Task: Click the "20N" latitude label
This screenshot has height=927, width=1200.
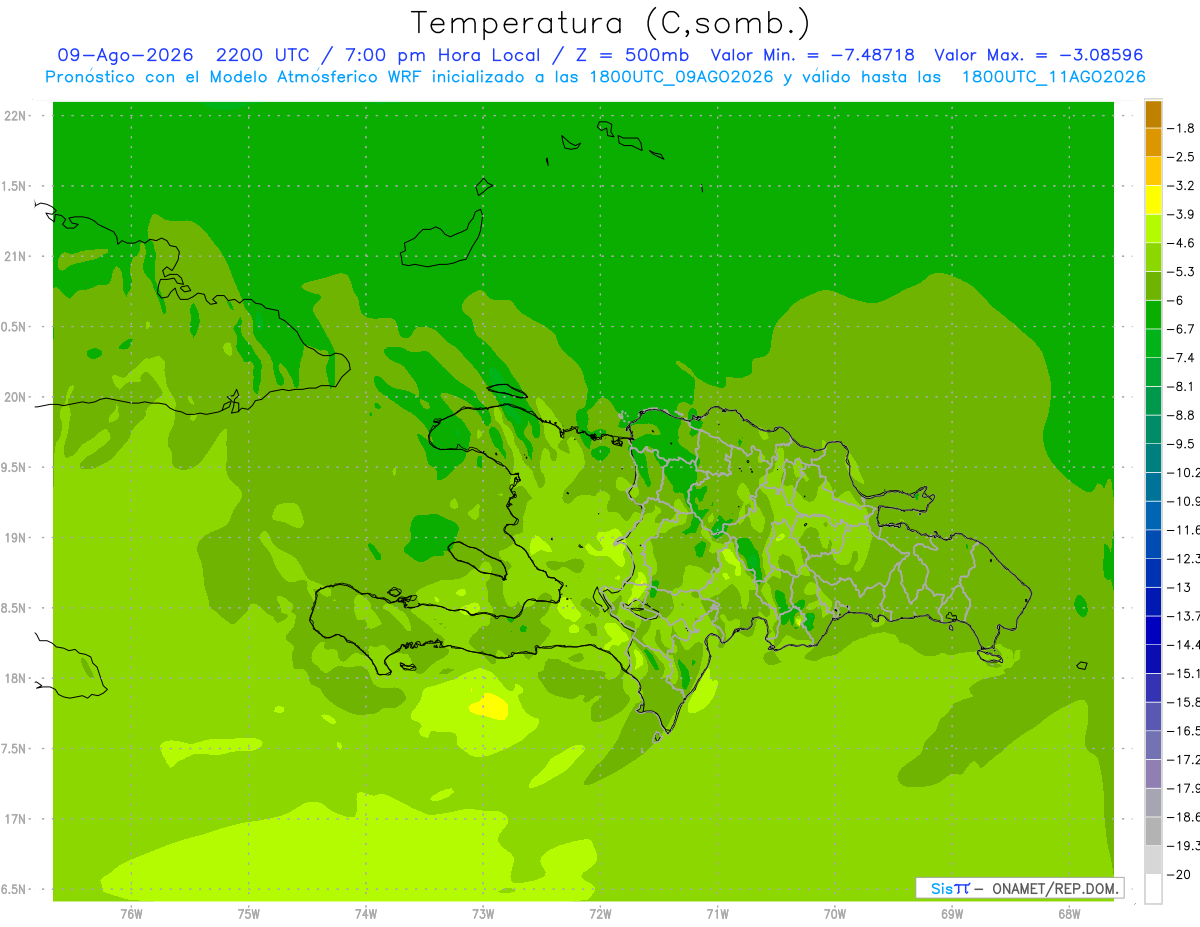Action: [x=16, y=397]
